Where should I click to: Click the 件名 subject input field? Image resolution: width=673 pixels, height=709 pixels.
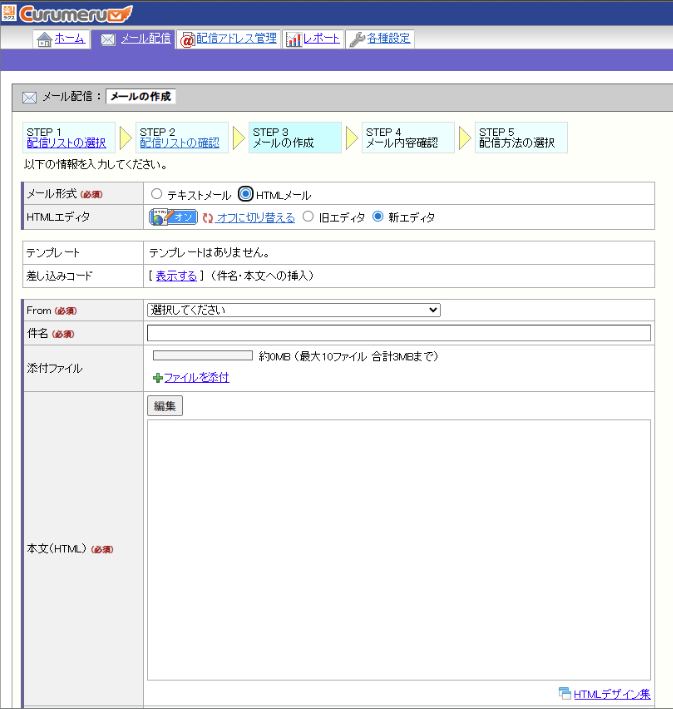[398, 333]
